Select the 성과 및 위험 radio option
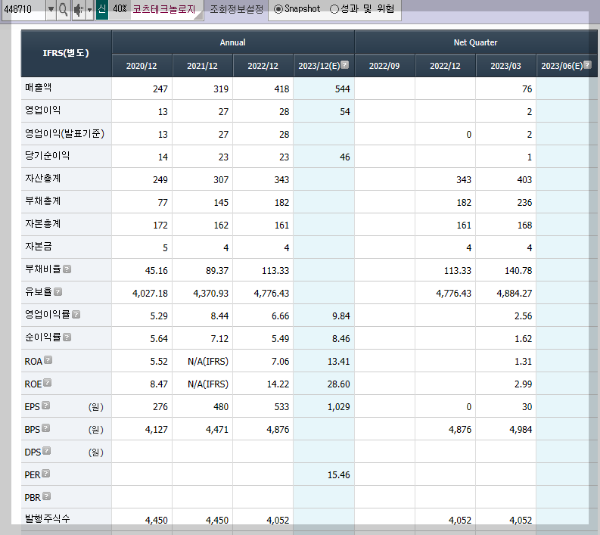Image resolution: width=600 pixels, height=535 pixels. tap(334, 9)
